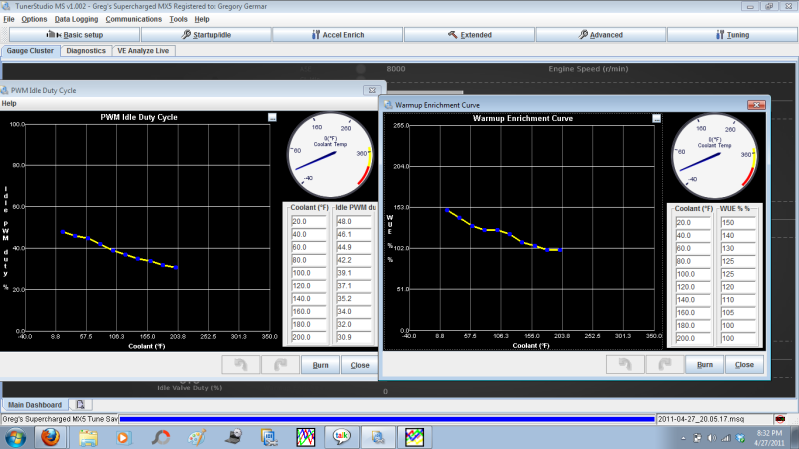Select Idle PWM field showing 48.0

[352, 222]
